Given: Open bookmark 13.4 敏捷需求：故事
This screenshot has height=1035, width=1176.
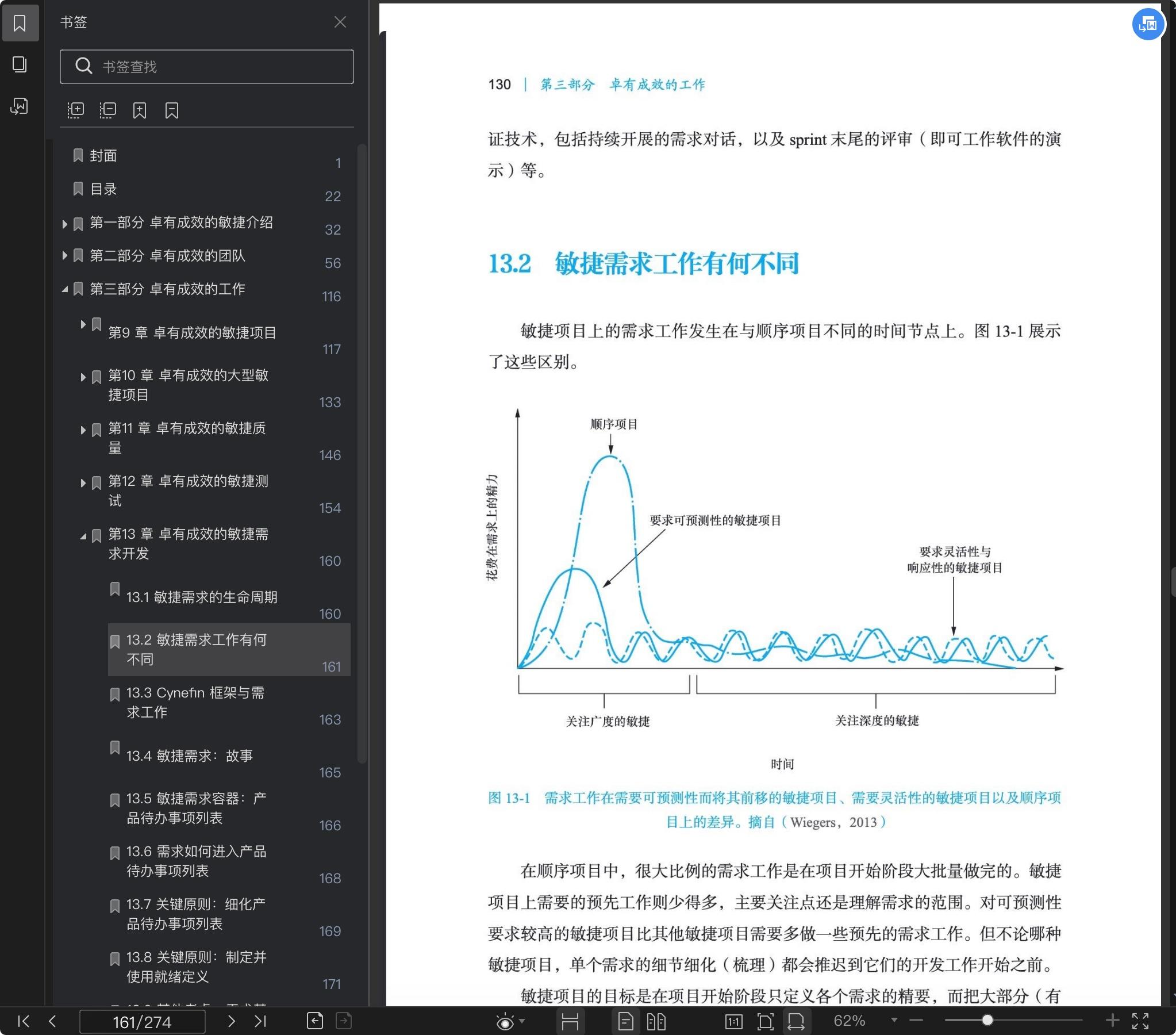Looking at the screenshot, I should pyautogui.click(x=190, y=756).
